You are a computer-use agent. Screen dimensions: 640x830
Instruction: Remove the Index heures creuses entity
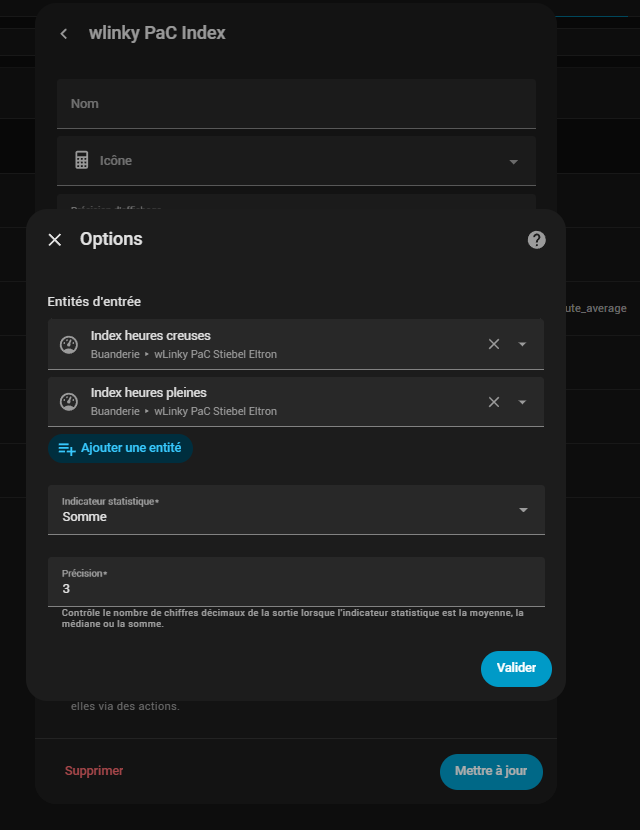(x=493, y=345)
